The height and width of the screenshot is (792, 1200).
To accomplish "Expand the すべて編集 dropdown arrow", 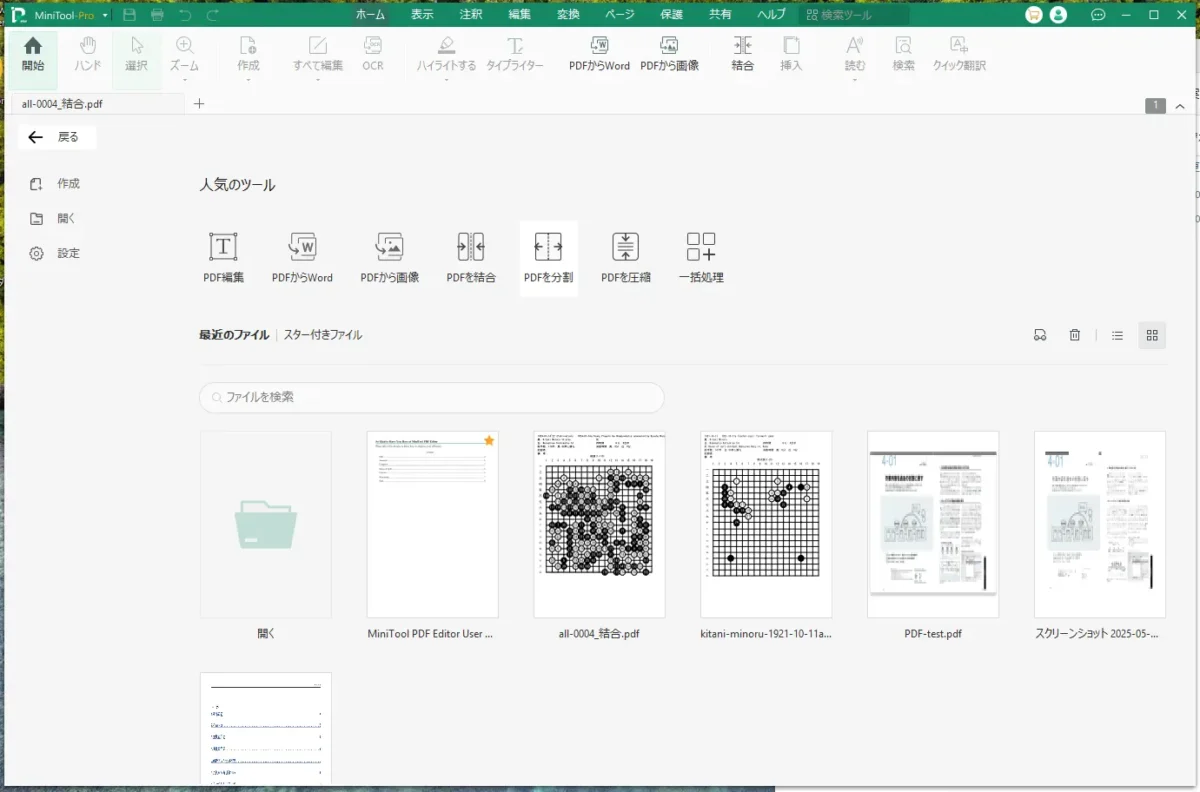I will pyautogui.click(x=318, y=79).
